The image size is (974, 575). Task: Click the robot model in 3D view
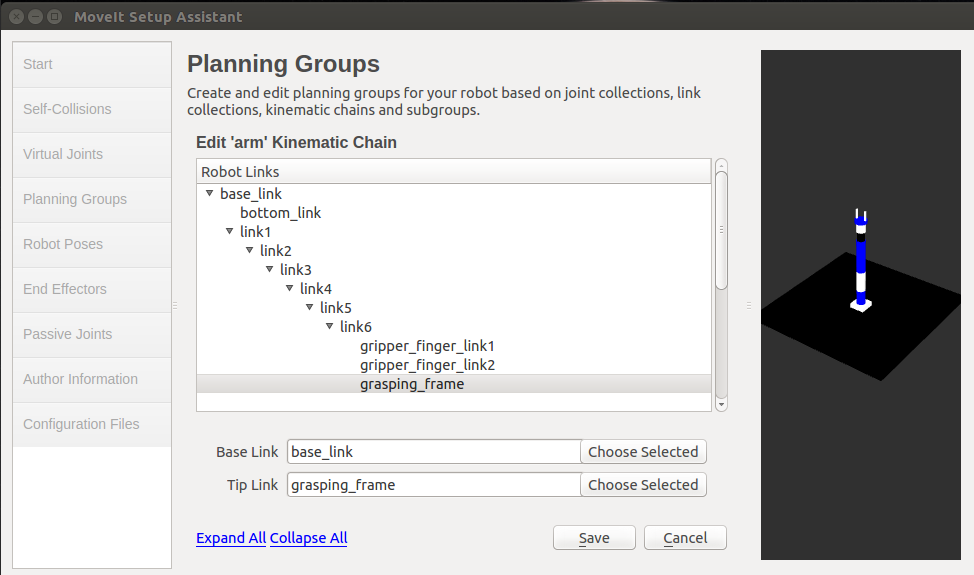pos(861,261)
